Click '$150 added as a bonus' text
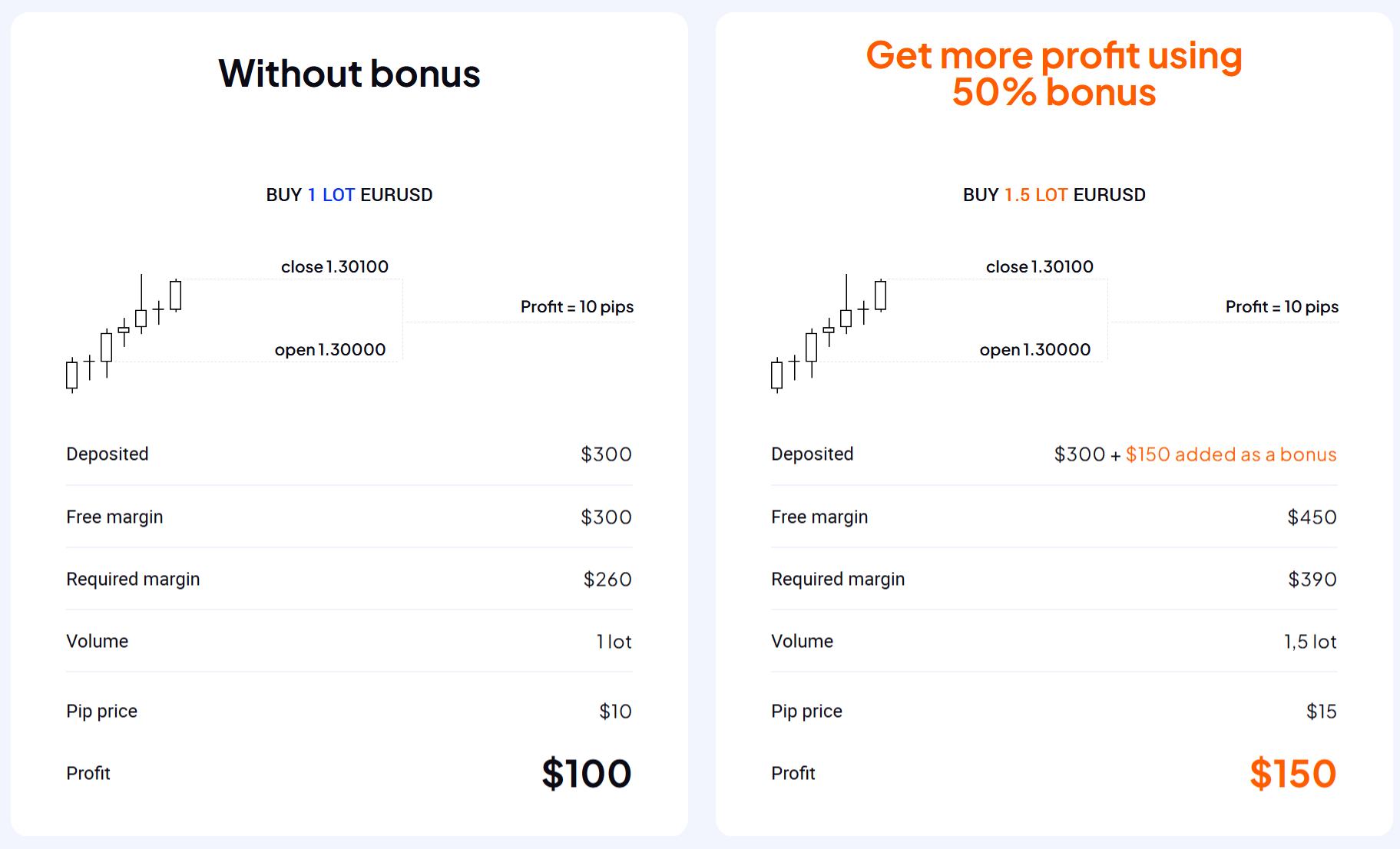This screenshot has width=1400, height=849. coord(1231,454)
